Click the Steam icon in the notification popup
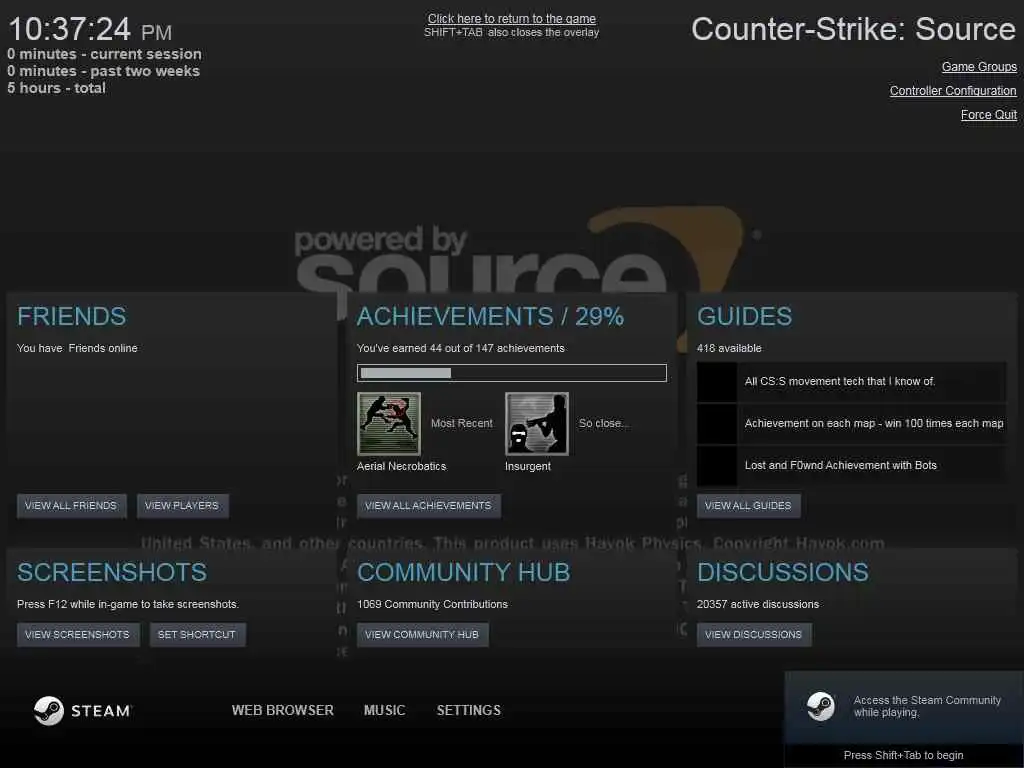The height and width of the screenshot is (768, 1024). click(x=820, y=706)
